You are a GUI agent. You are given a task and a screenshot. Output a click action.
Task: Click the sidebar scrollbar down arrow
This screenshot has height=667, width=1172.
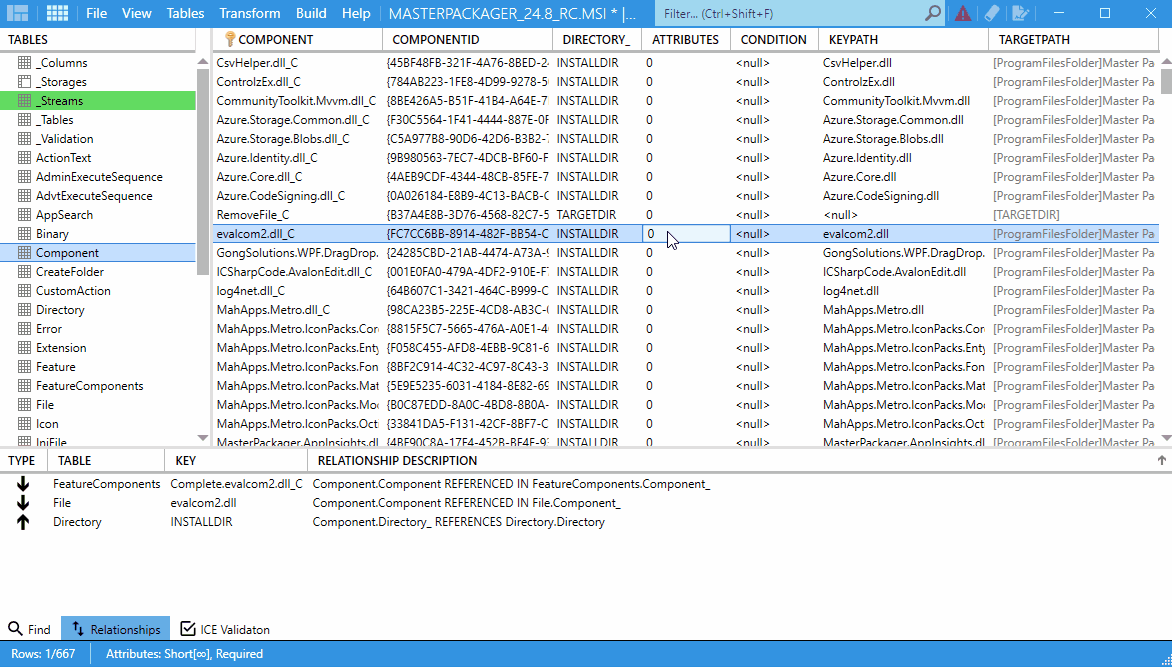pos(202,438)
